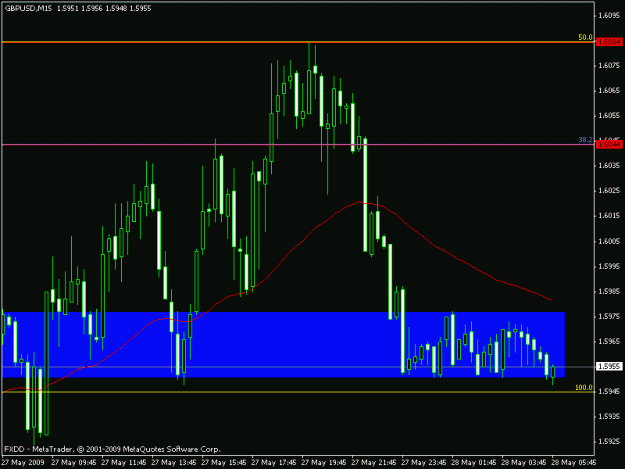This screenshot has width=625, height=469.
Task: Click the 28 May 01:45 time label
Action: point(474,462)
